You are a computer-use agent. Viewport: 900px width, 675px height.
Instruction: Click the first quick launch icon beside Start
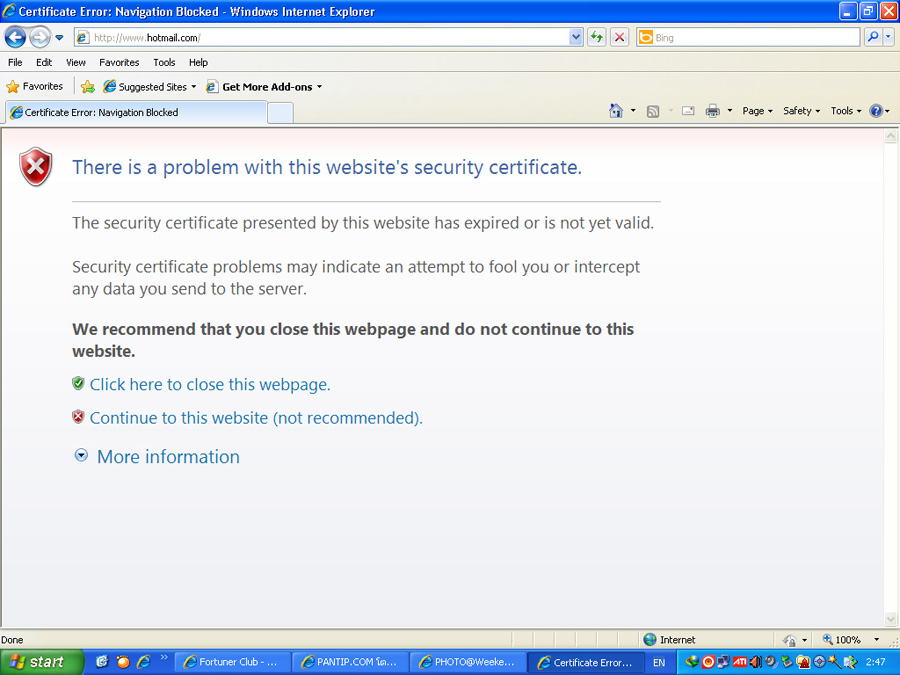(x=102, y=662)
